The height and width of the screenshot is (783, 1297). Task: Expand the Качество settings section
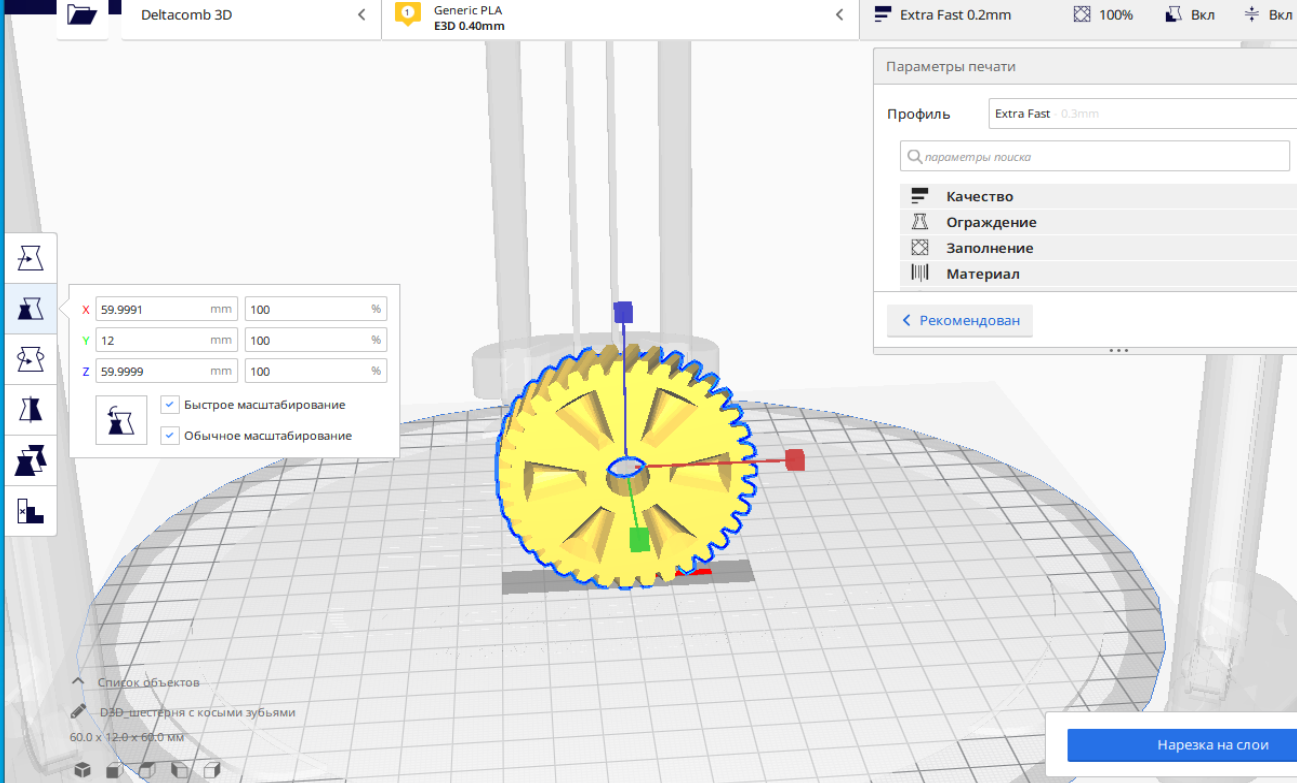click(1098, 196)
